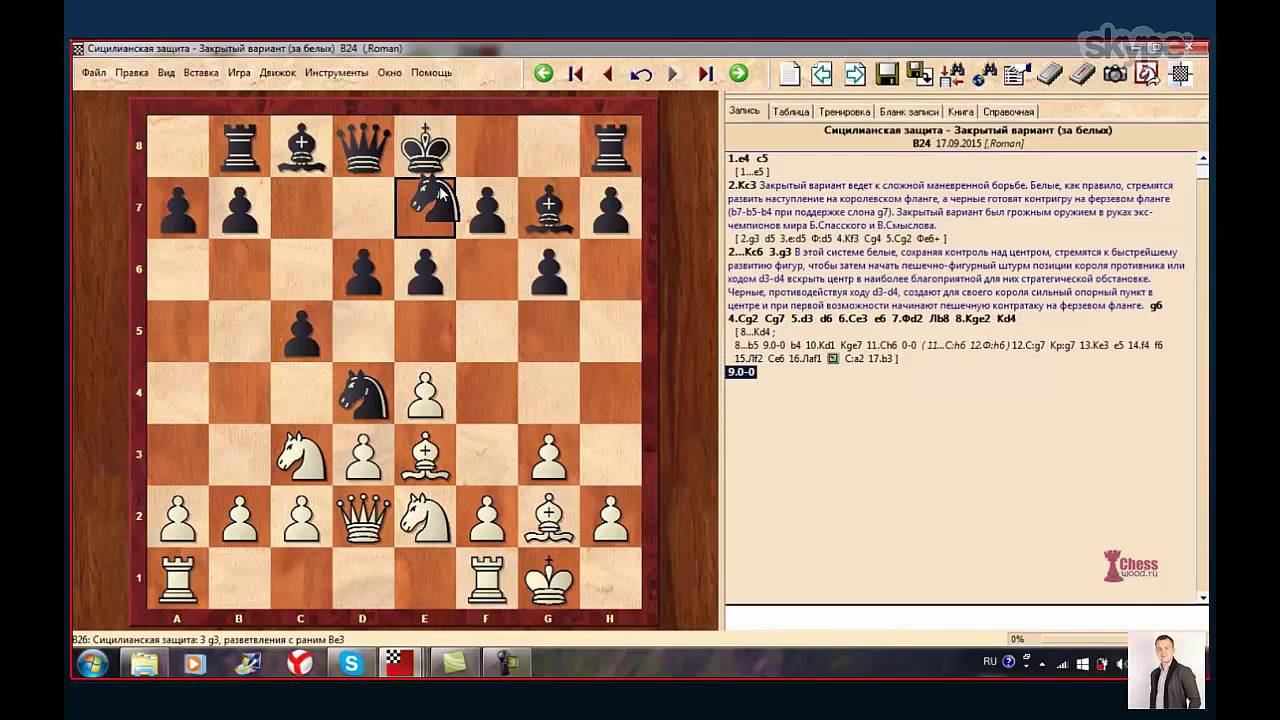This screenshot has width=1280, height=720.
Task: Load the next game with page-right-arrow icon
Action: point(855,73)
